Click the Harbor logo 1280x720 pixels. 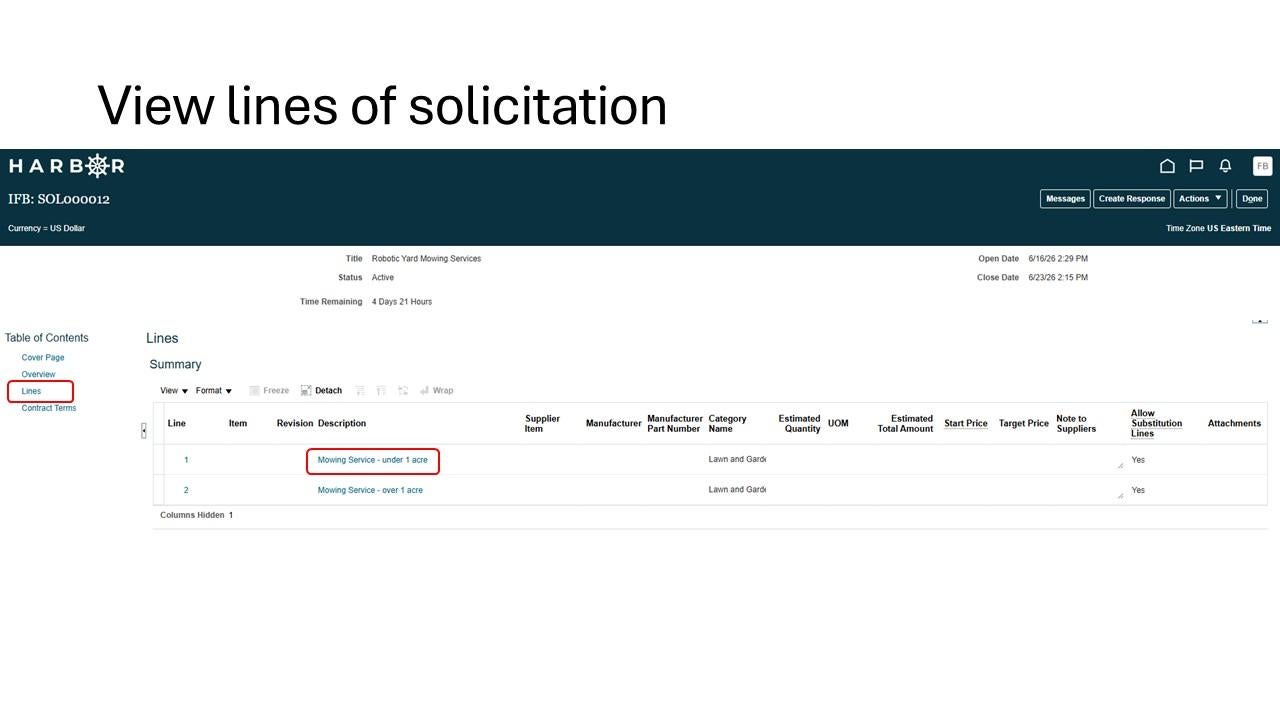point(66,166)
